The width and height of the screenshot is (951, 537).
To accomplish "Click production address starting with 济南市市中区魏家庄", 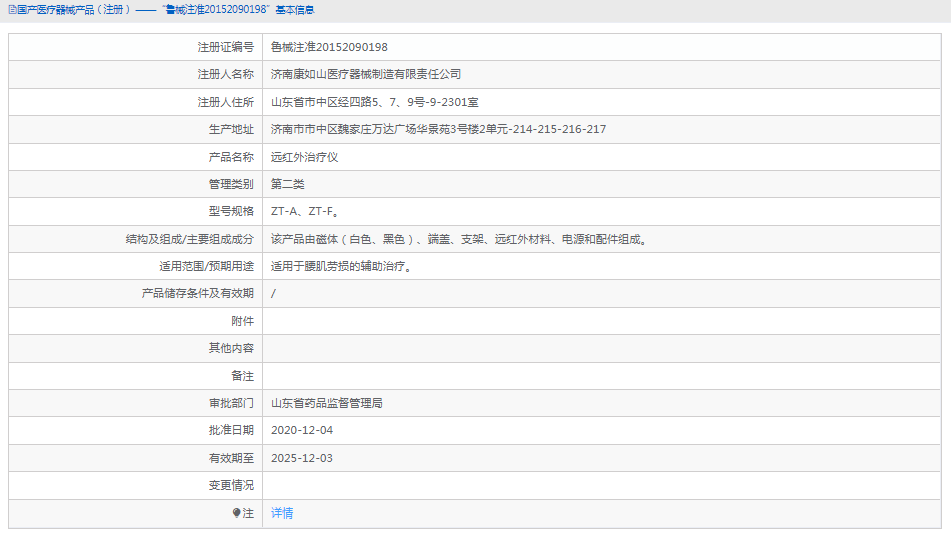I will (x=439, y=129).
